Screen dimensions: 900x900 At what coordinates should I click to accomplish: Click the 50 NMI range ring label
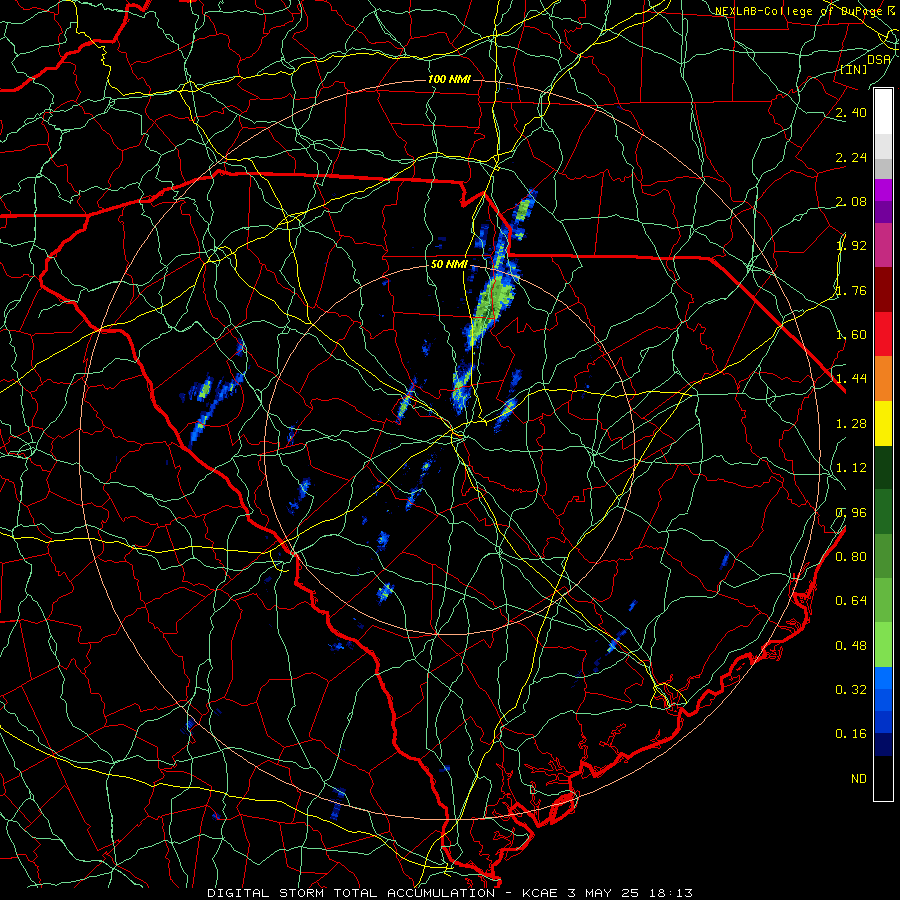[x=449, y=265]
